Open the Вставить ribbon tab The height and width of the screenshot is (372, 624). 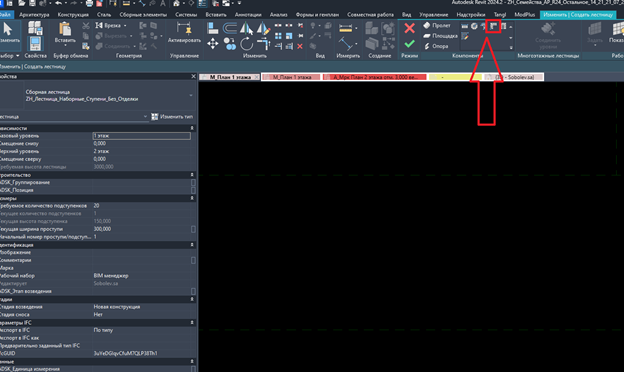216,15
